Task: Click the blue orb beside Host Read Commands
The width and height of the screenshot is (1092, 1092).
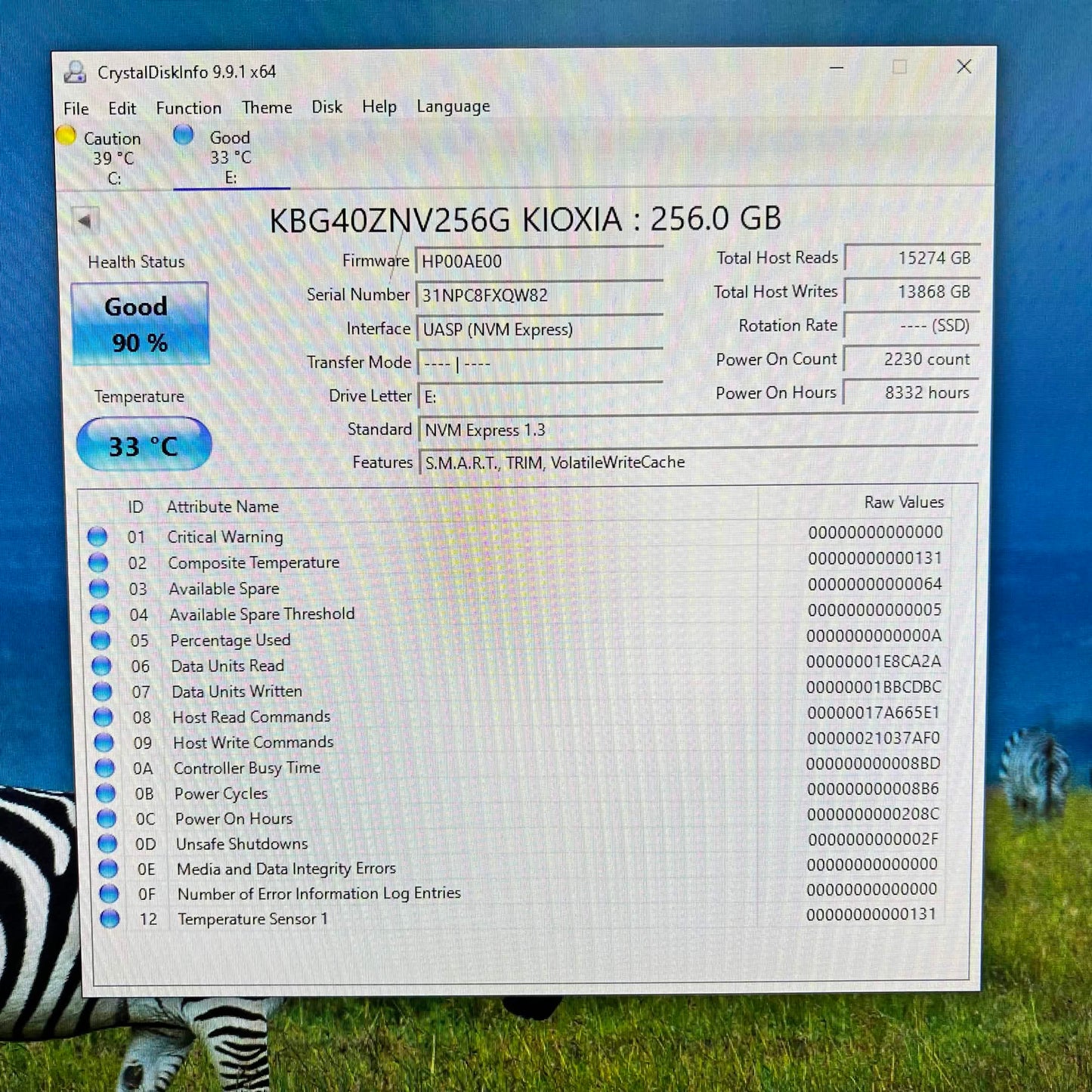Action: 103,717
